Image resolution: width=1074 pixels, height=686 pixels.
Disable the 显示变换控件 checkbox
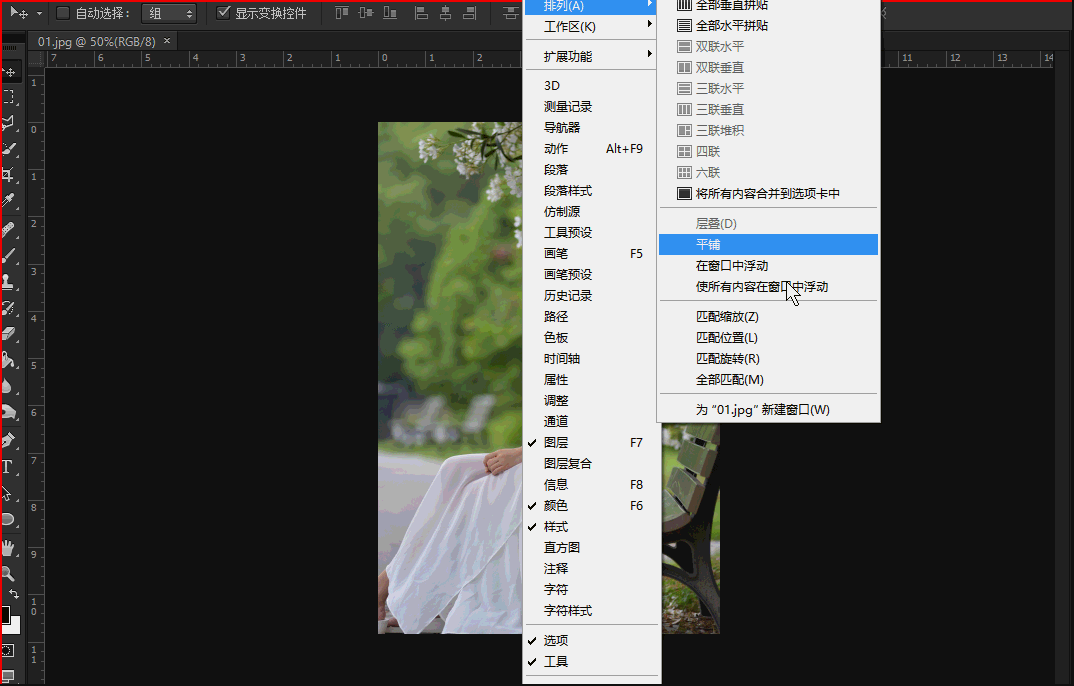click(222, 14)
